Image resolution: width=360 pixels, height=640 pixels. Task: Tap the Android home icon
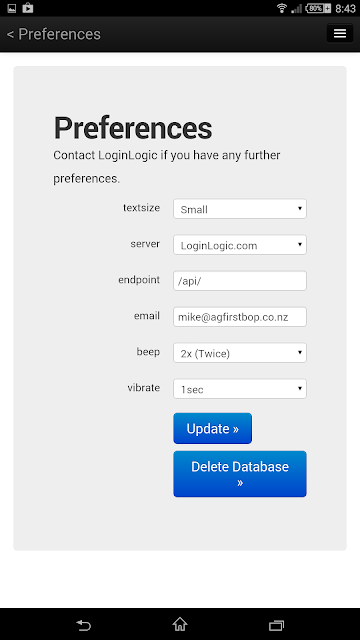pos(180,624)
